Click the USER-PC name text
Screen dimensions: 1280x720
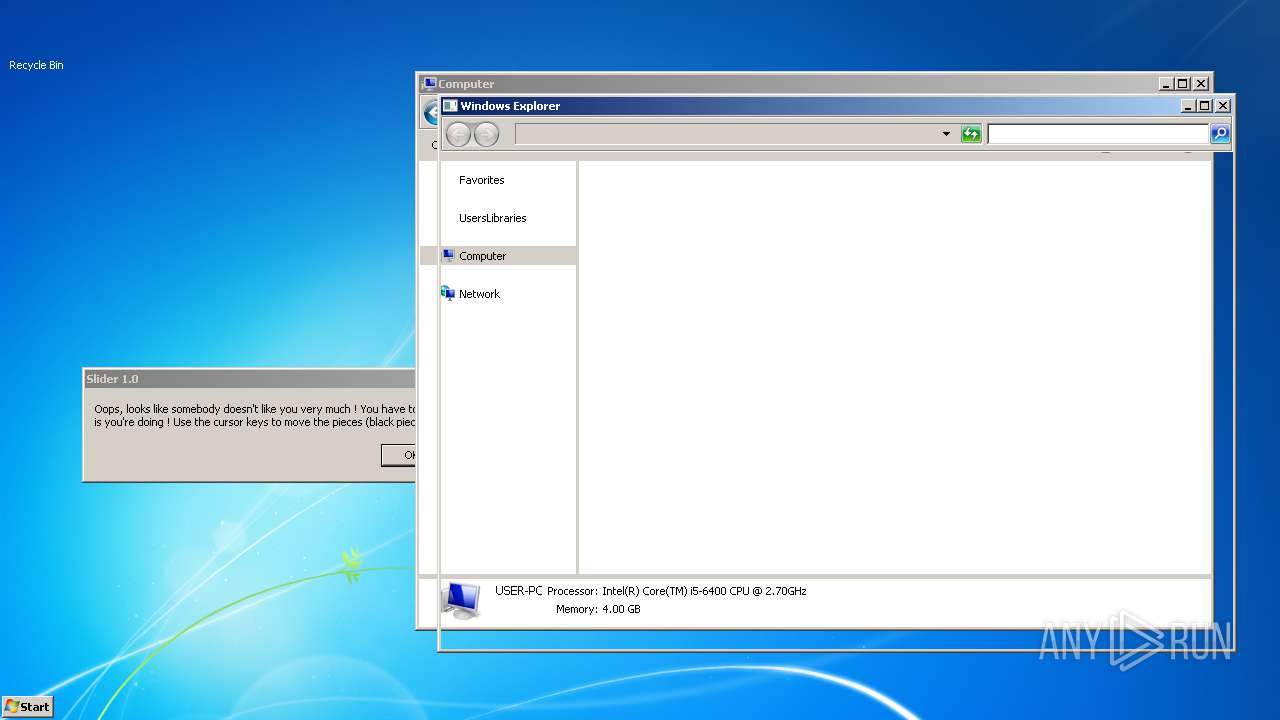click(519, 591)
